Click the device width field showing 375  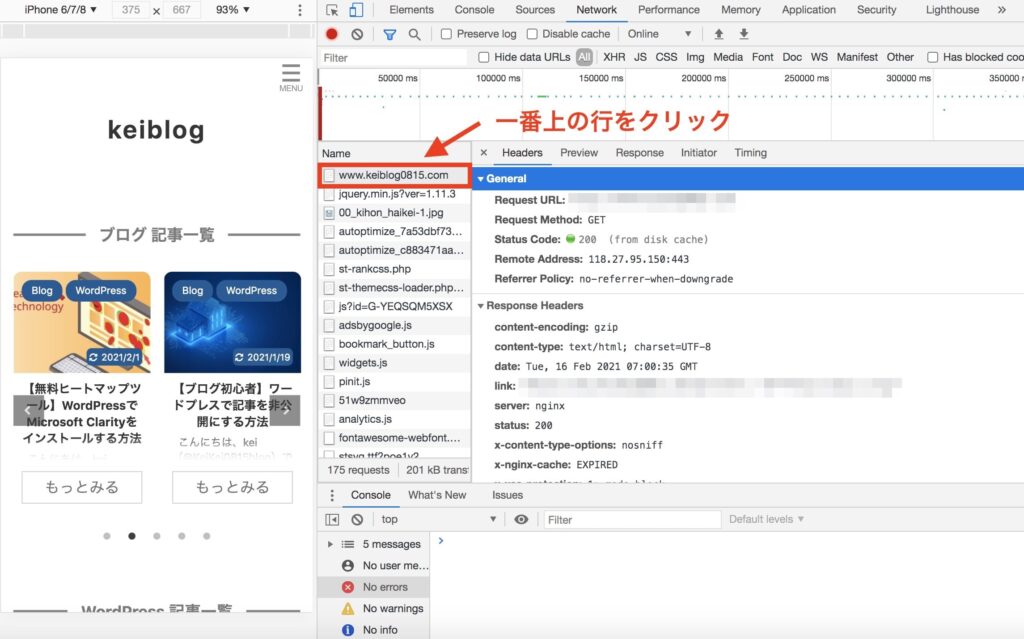pyautogui.click(x=131, y=10)
